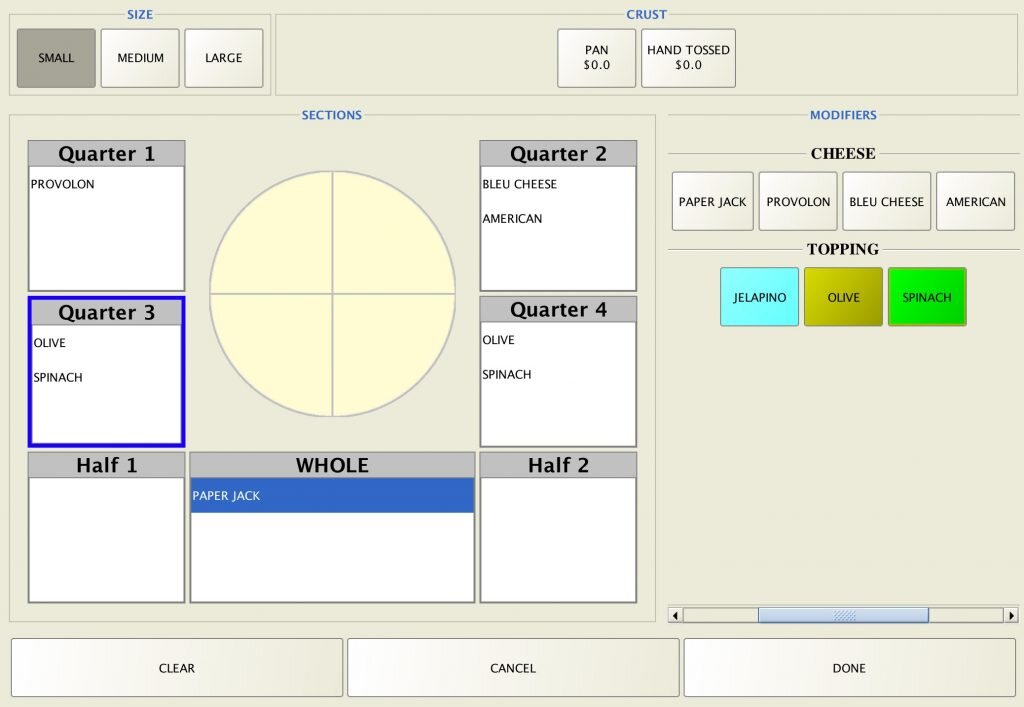Image resolution: width=1024 pixels, height=707 pixels.
Task: Click the green SPINACH topping button
Action: (927, 297)
